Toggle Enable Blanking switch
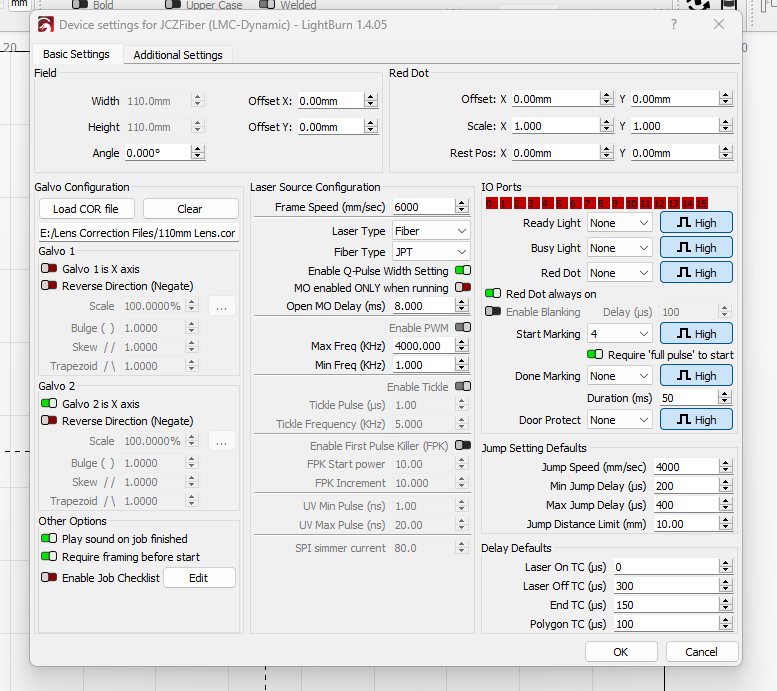The height and width of the screenshot is (691, 777). [493, 311]
